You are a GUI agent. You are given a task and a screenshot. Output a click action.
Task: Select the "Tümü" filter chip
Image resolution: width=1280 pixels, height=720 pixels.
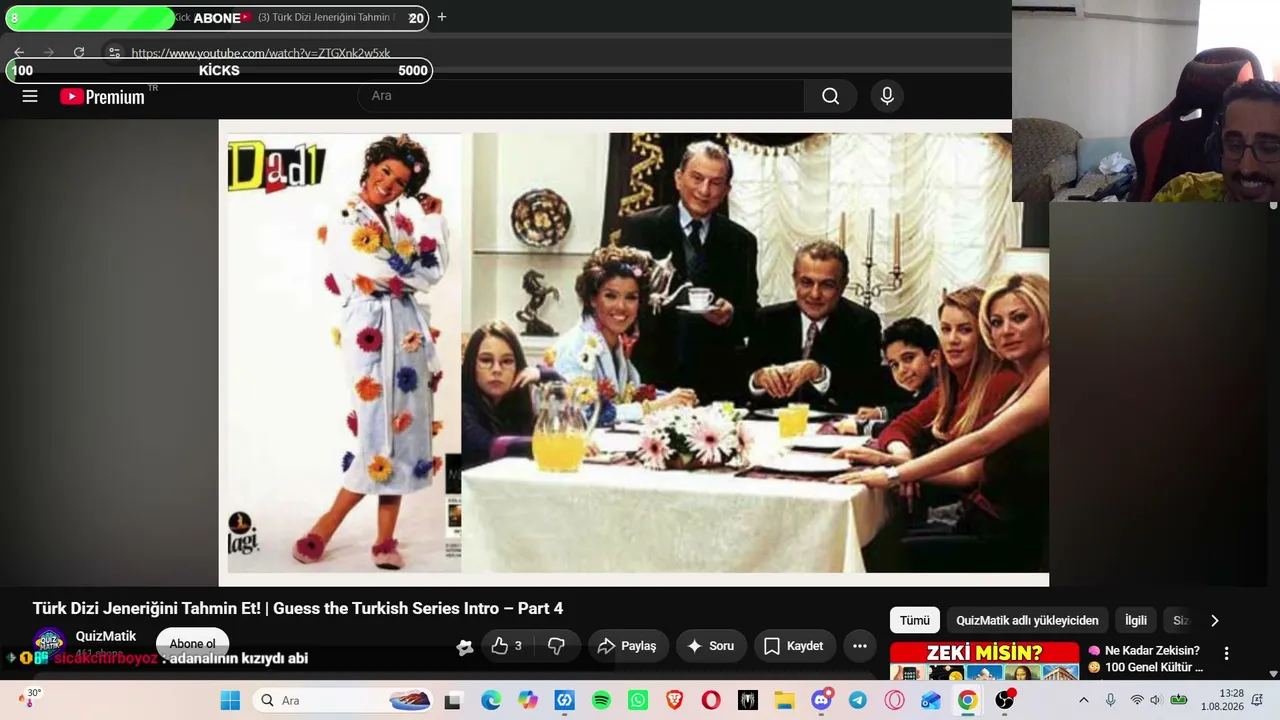click(x=915, y=620)
